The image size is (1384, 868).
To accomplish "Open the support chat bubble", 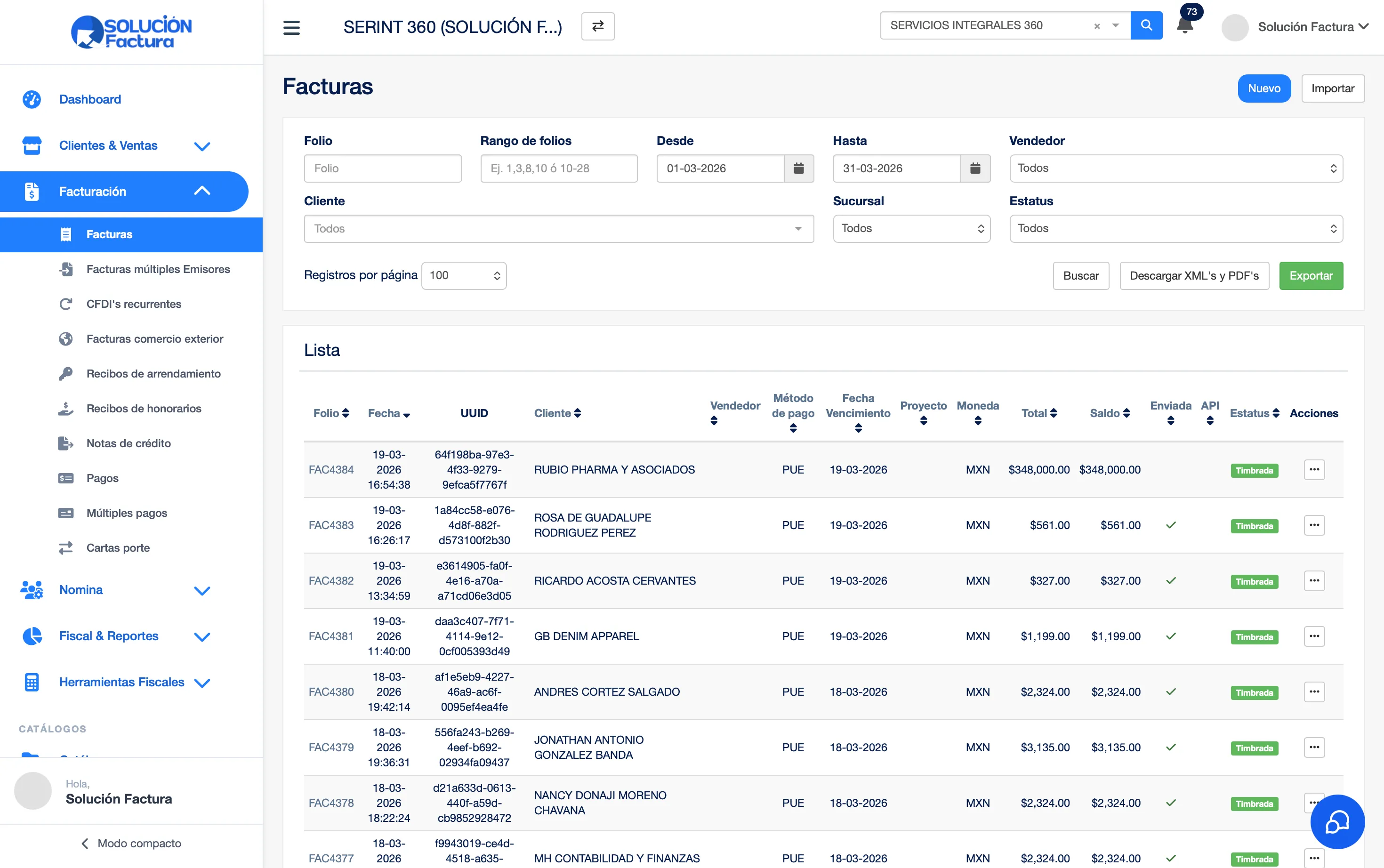I will pos(1337,821).
